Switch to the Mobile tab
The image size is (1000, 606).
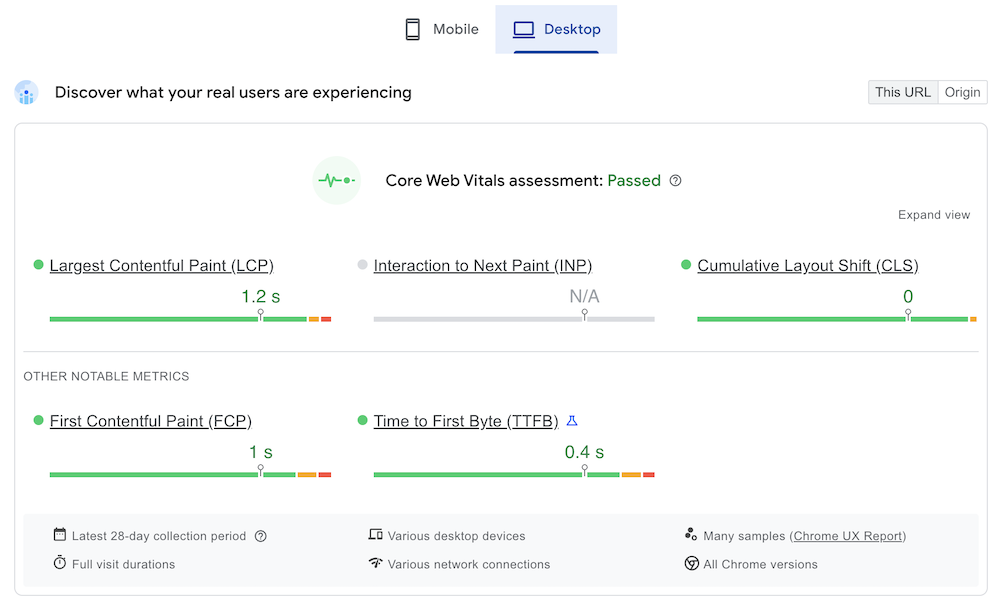tap(440, 29)
